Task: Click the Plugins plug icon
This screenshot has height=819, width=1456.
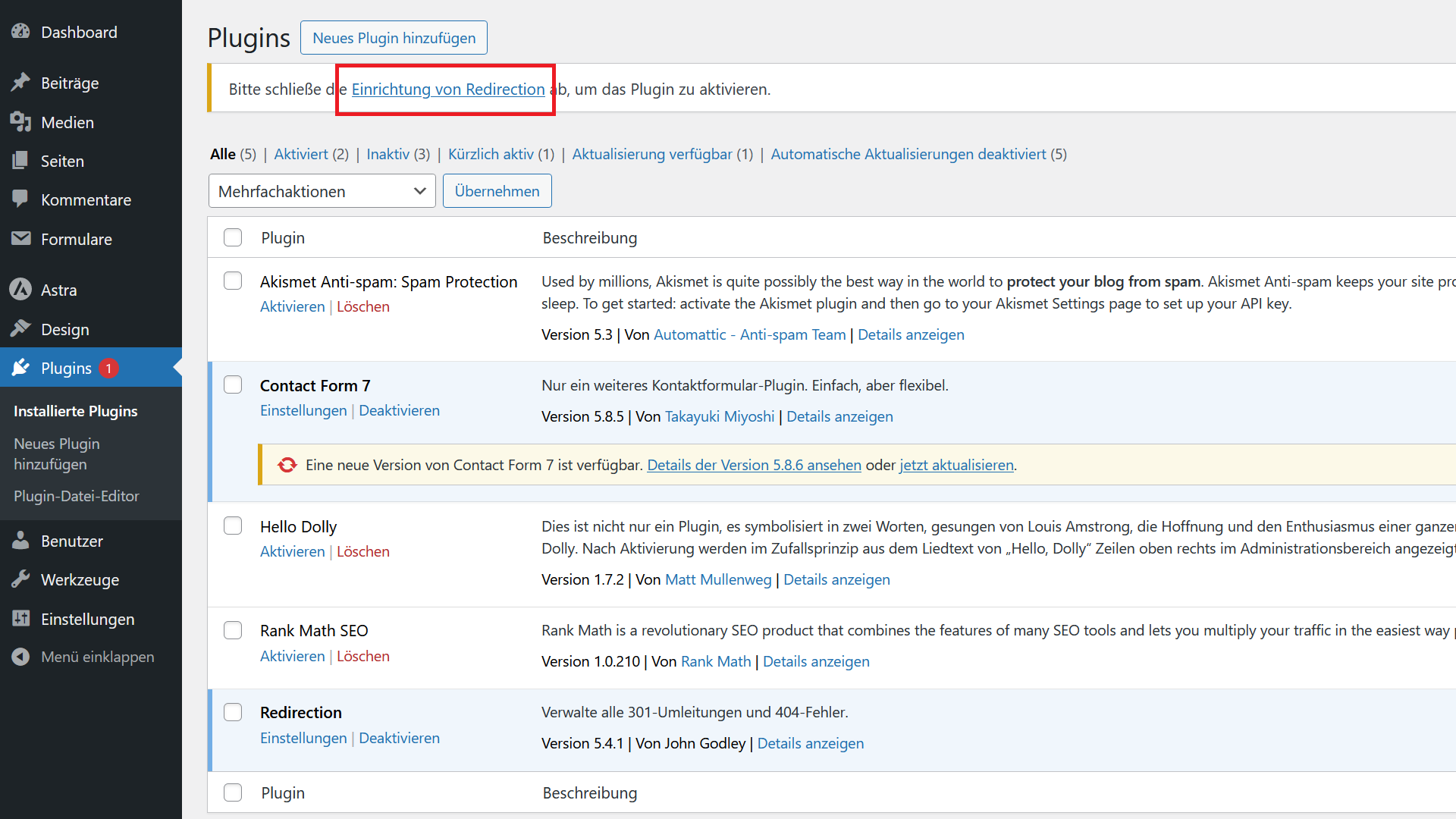Action: [x=20, y=368]
